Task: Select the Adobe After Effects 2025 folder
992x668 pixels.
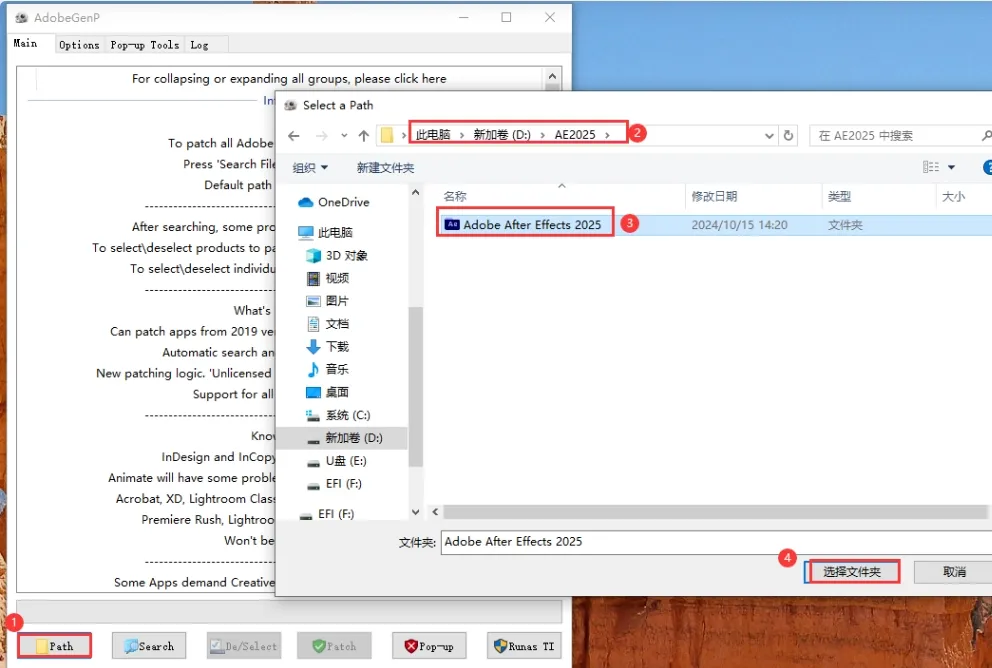Action: tap(531, 225)
